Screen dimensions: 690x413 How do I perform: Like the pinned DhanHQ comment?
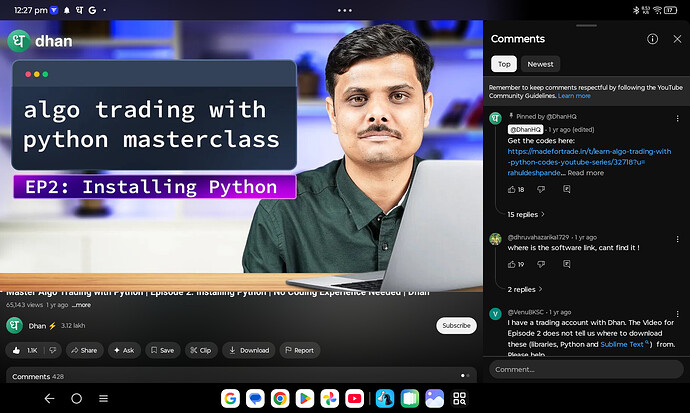(512, 189)
